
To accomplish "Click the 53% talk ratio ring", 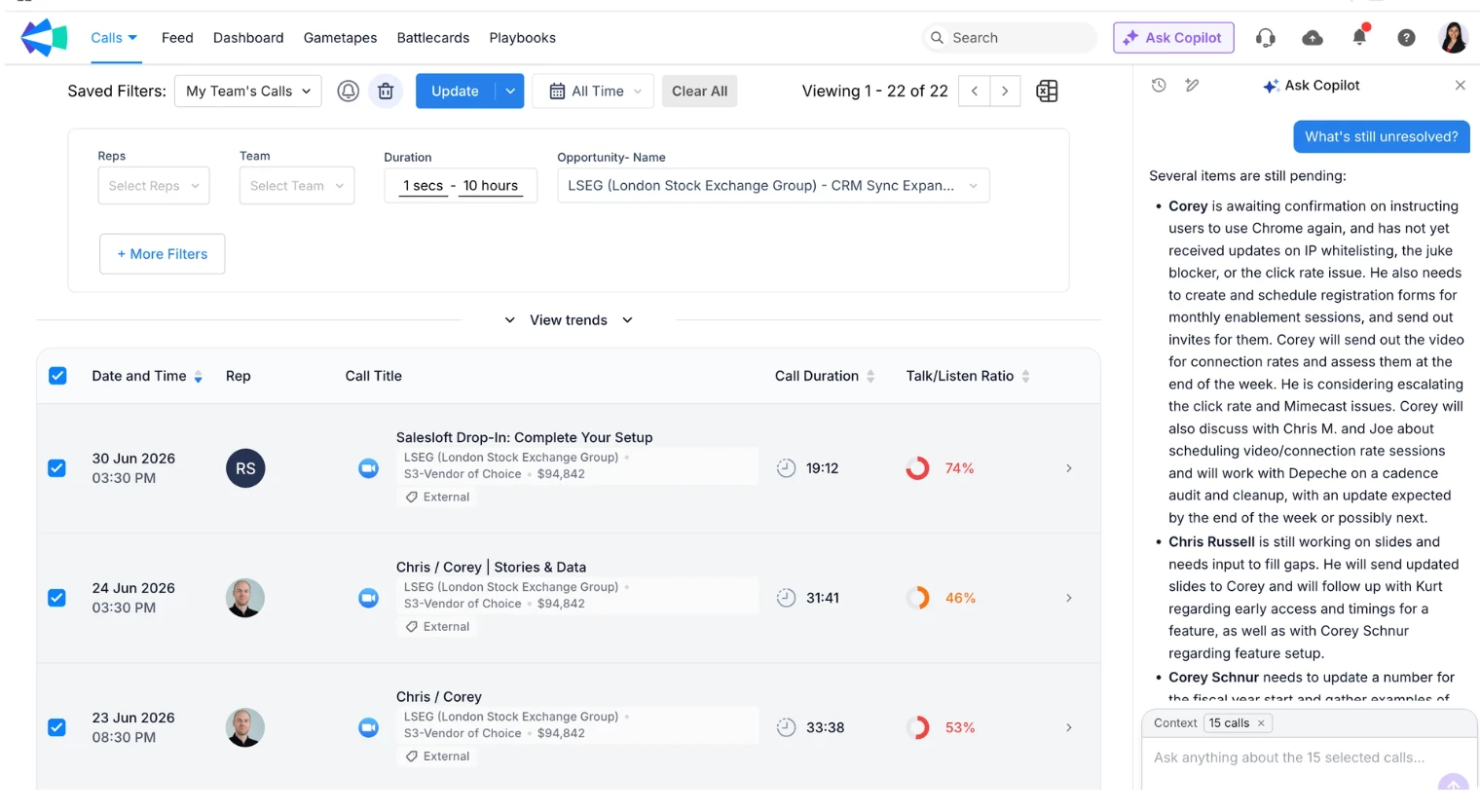I will coord(917,727).
